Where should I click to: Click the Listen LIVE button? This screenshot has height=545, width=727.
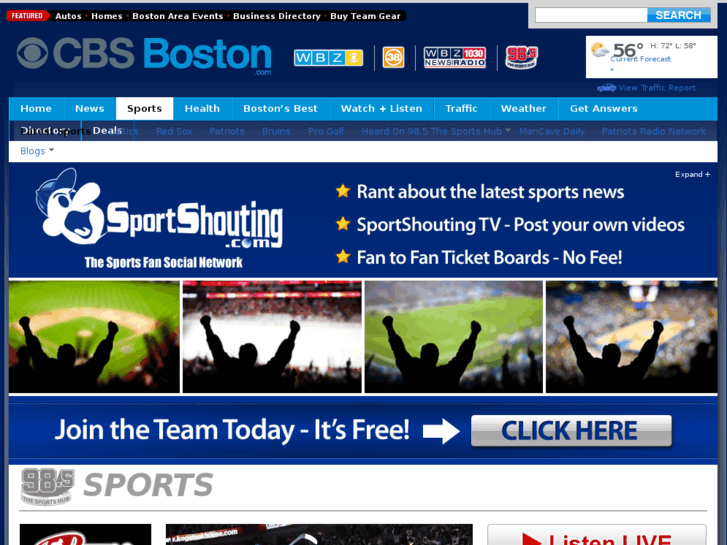[597, 536]
